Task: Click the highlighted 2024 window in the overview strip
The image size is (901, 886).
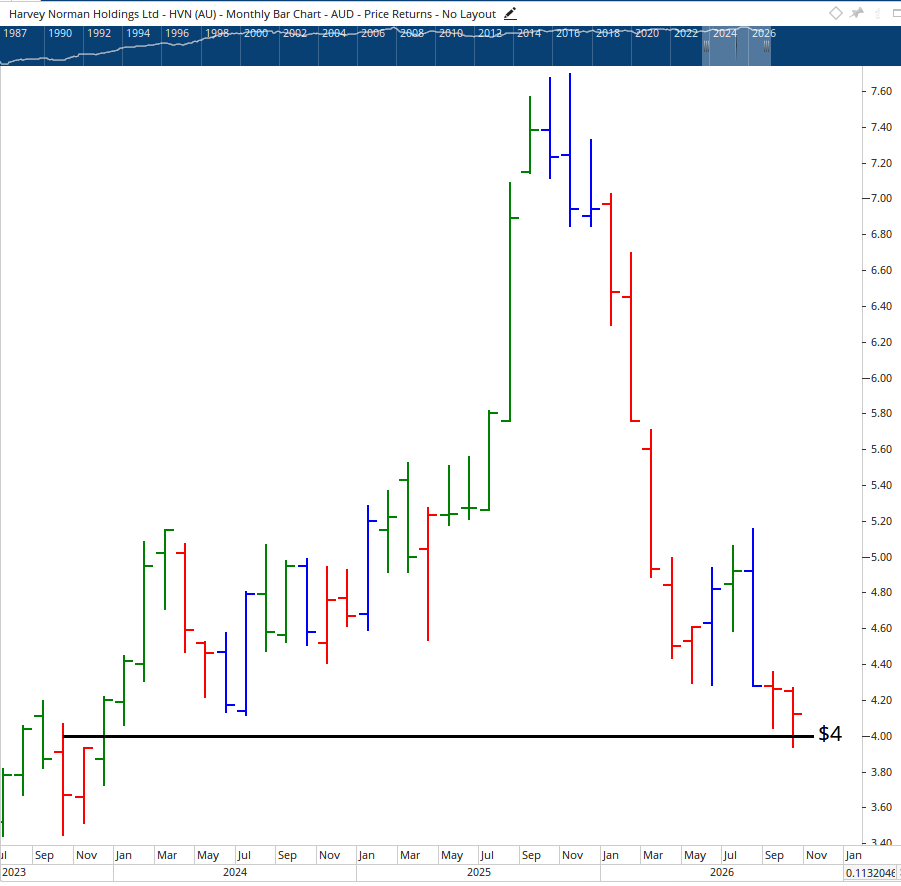Action: [x=736, y=46]
